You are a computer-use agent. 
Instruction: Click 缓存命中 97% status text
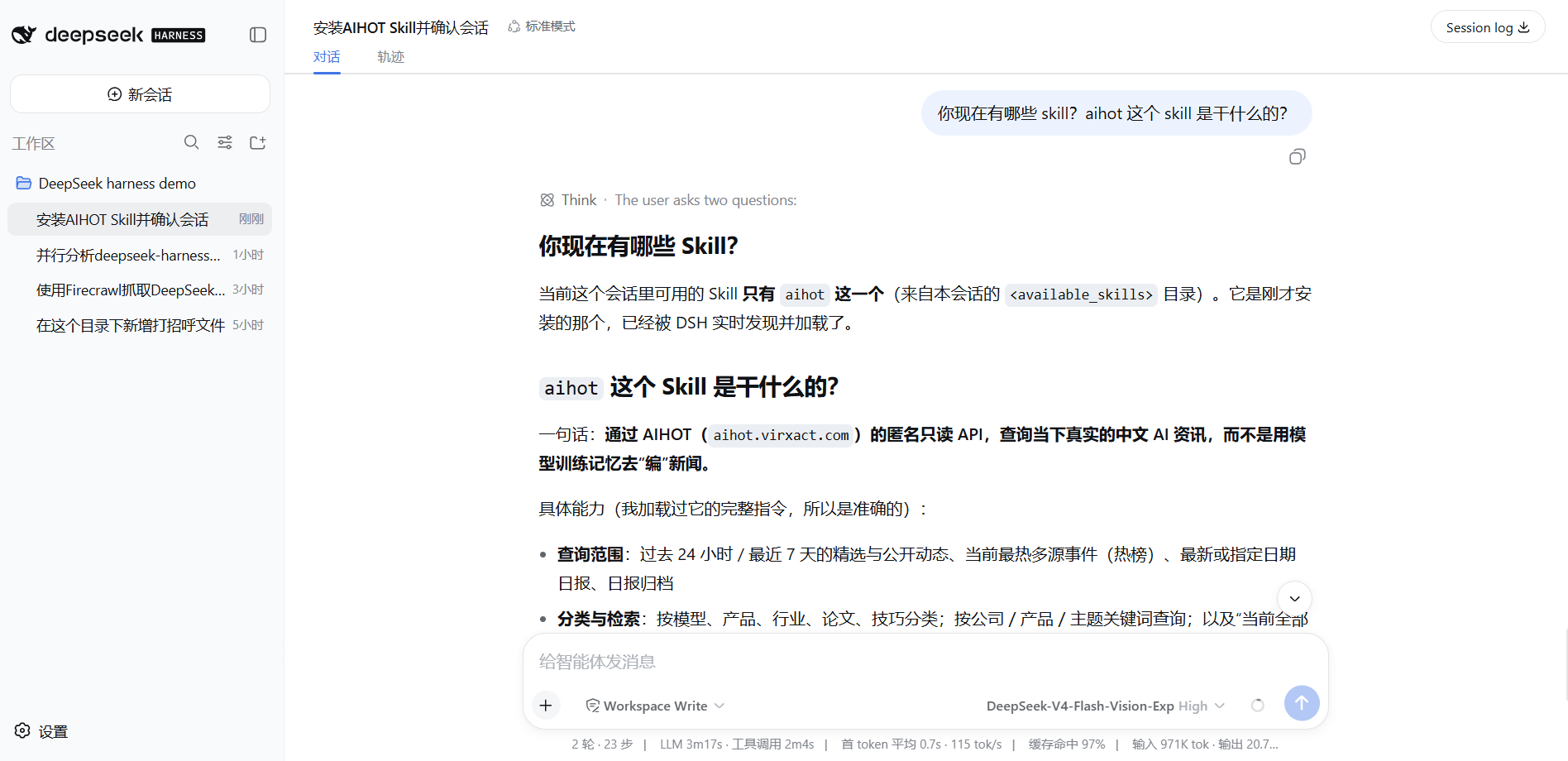coord(1067,744)
